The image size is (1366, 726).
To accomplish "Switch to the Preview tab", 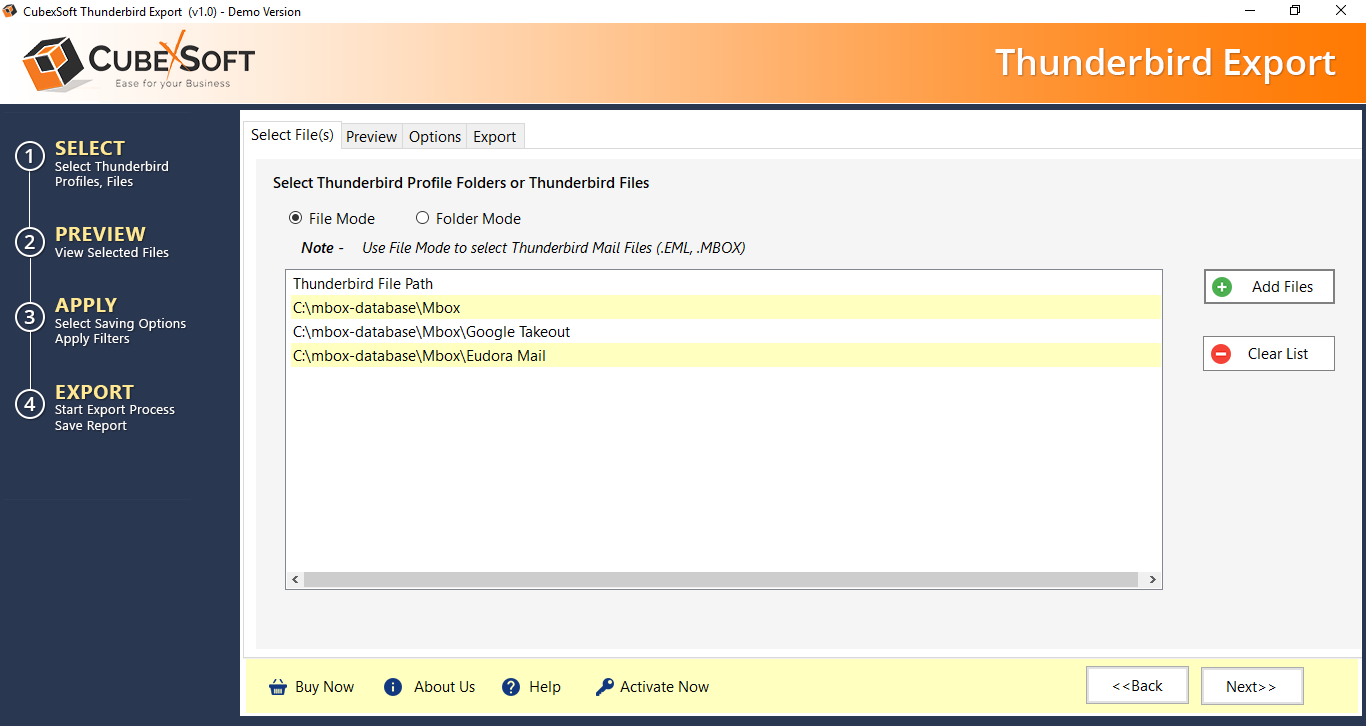I will [372, 137].
